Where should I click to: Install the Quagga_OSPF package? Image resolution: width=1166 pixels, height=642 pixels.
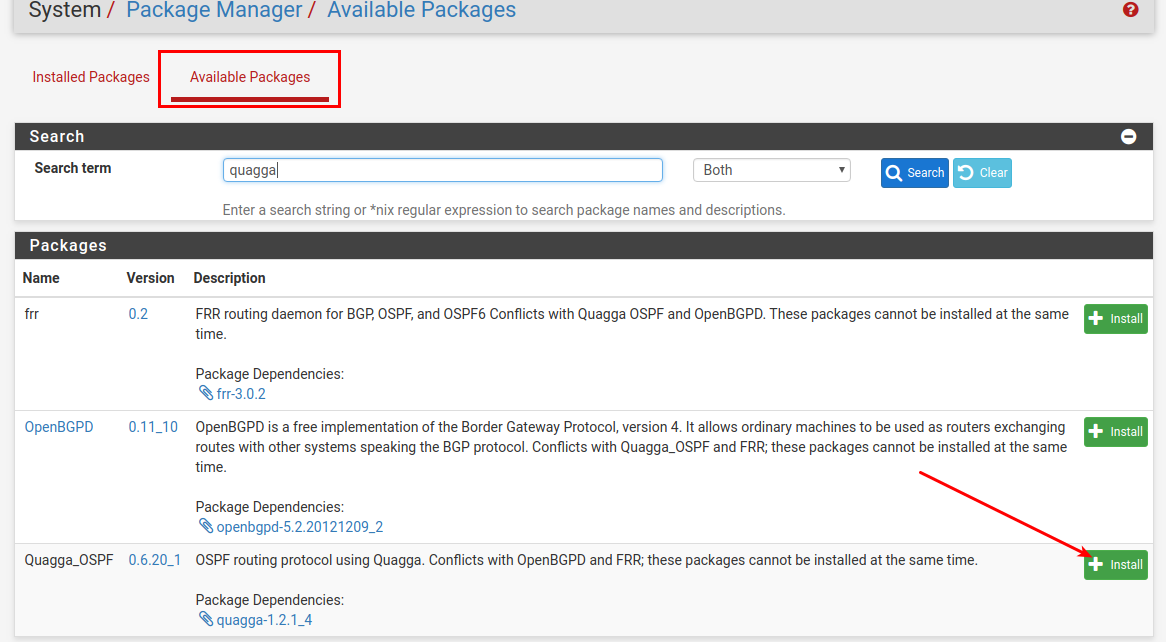point(1115,565)
